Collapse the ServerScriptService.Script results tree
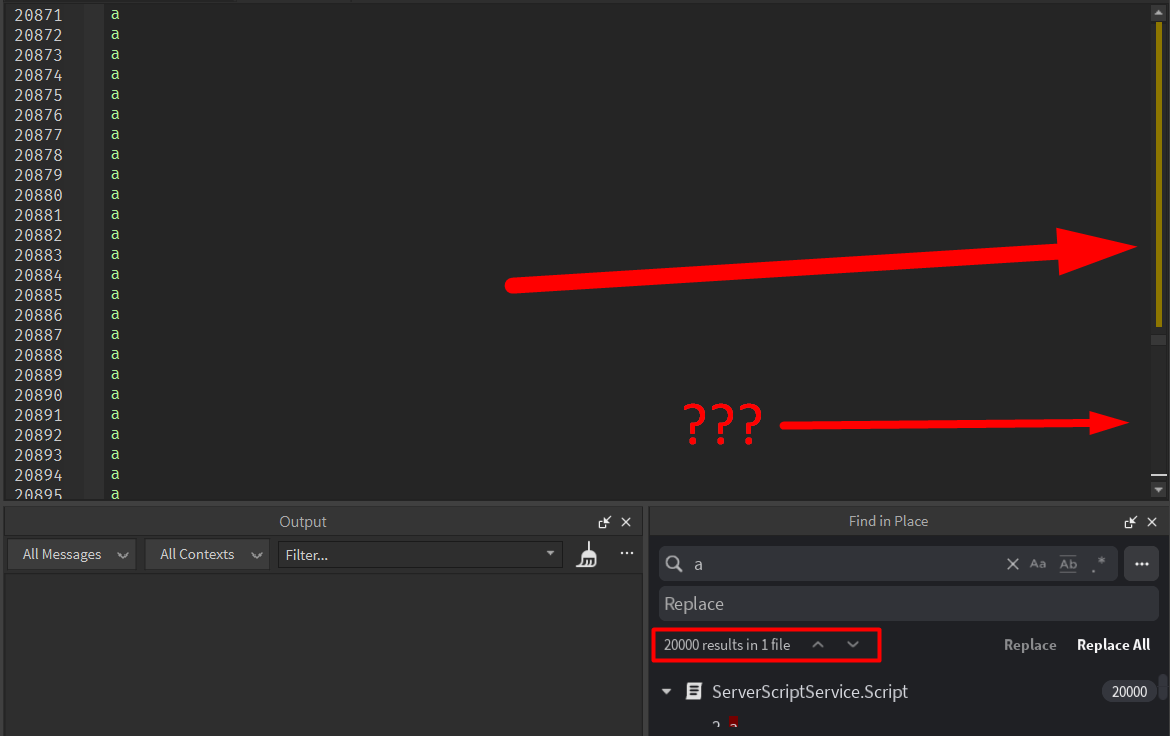The width and height of the screenshot is (1170, 736). click(x=666, y=692)
